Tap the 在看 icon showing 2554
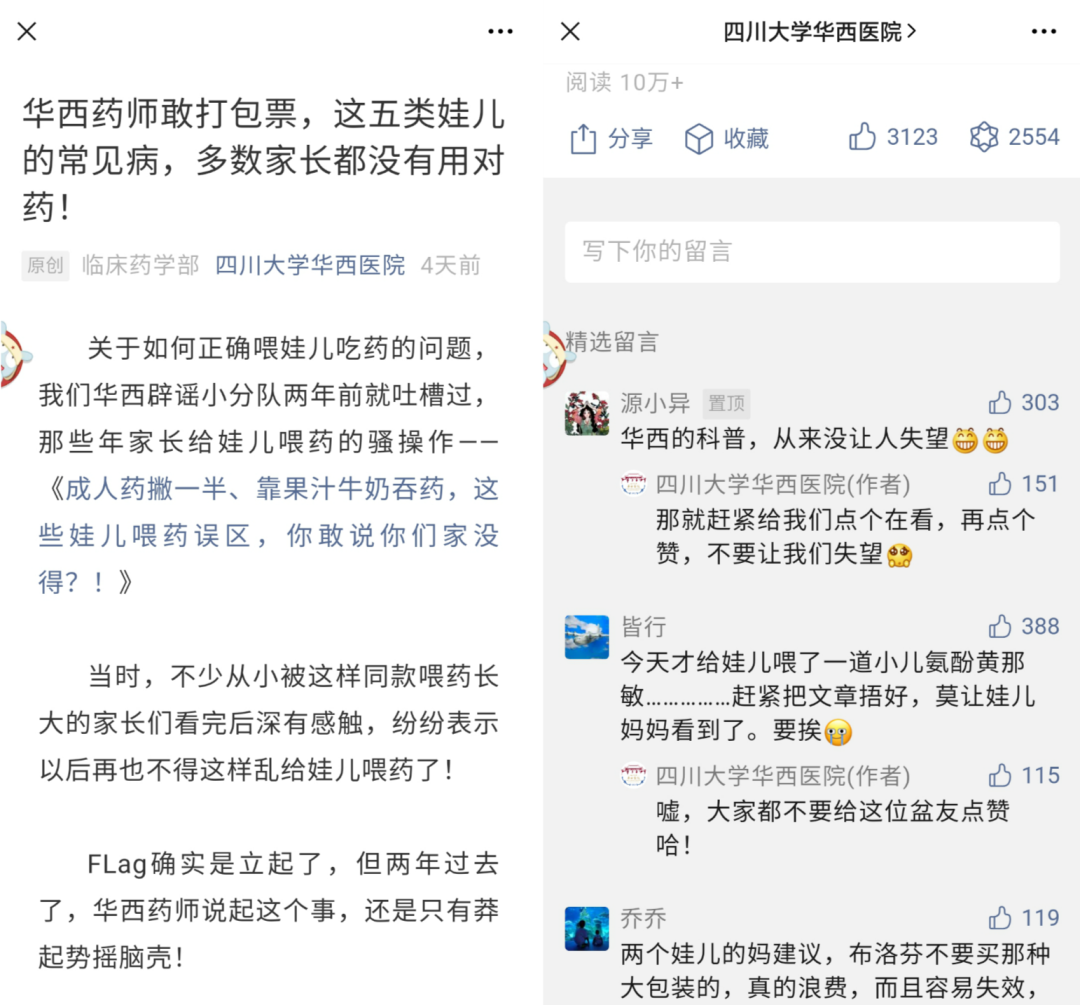The width and height of the screenshot is (1080, 1005). 984,137
